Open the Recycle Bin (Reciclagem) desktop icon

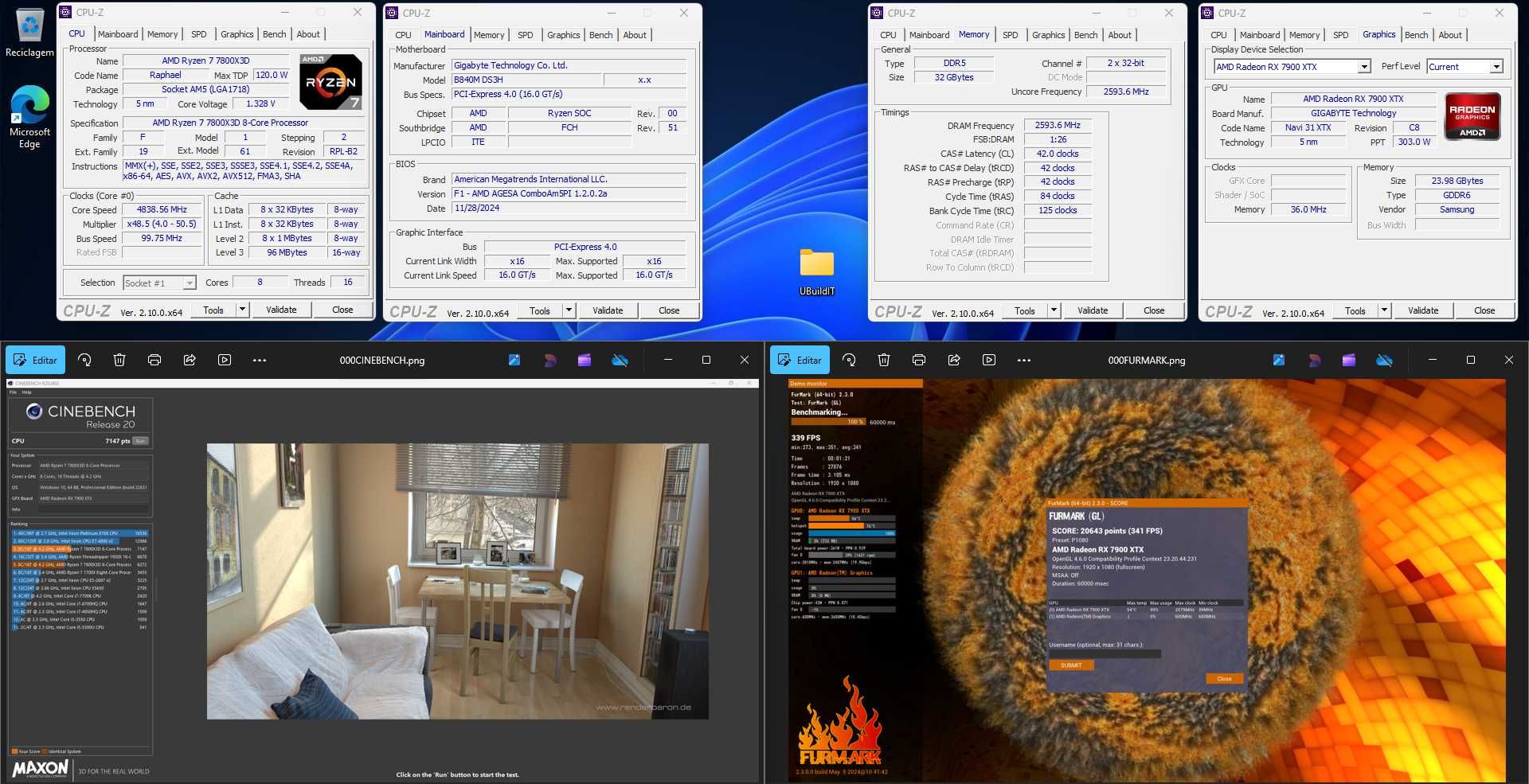point(29,33)
